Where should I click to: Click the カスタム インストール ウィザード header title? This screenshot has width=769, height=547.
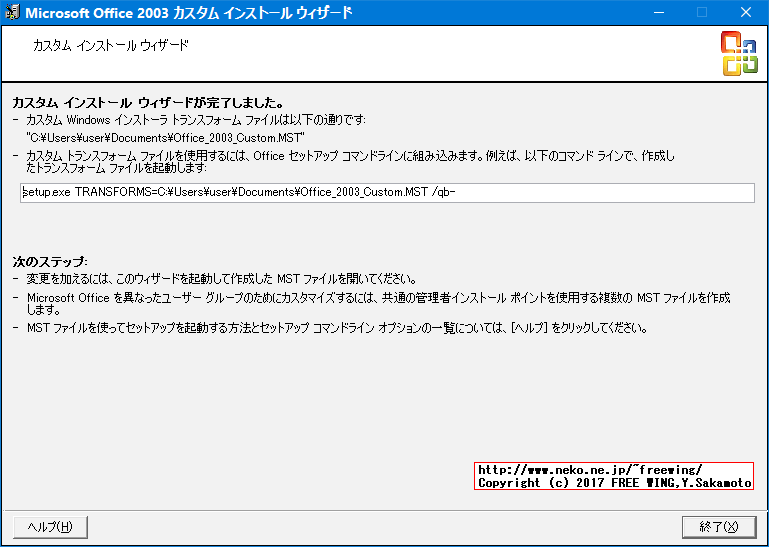111,46
